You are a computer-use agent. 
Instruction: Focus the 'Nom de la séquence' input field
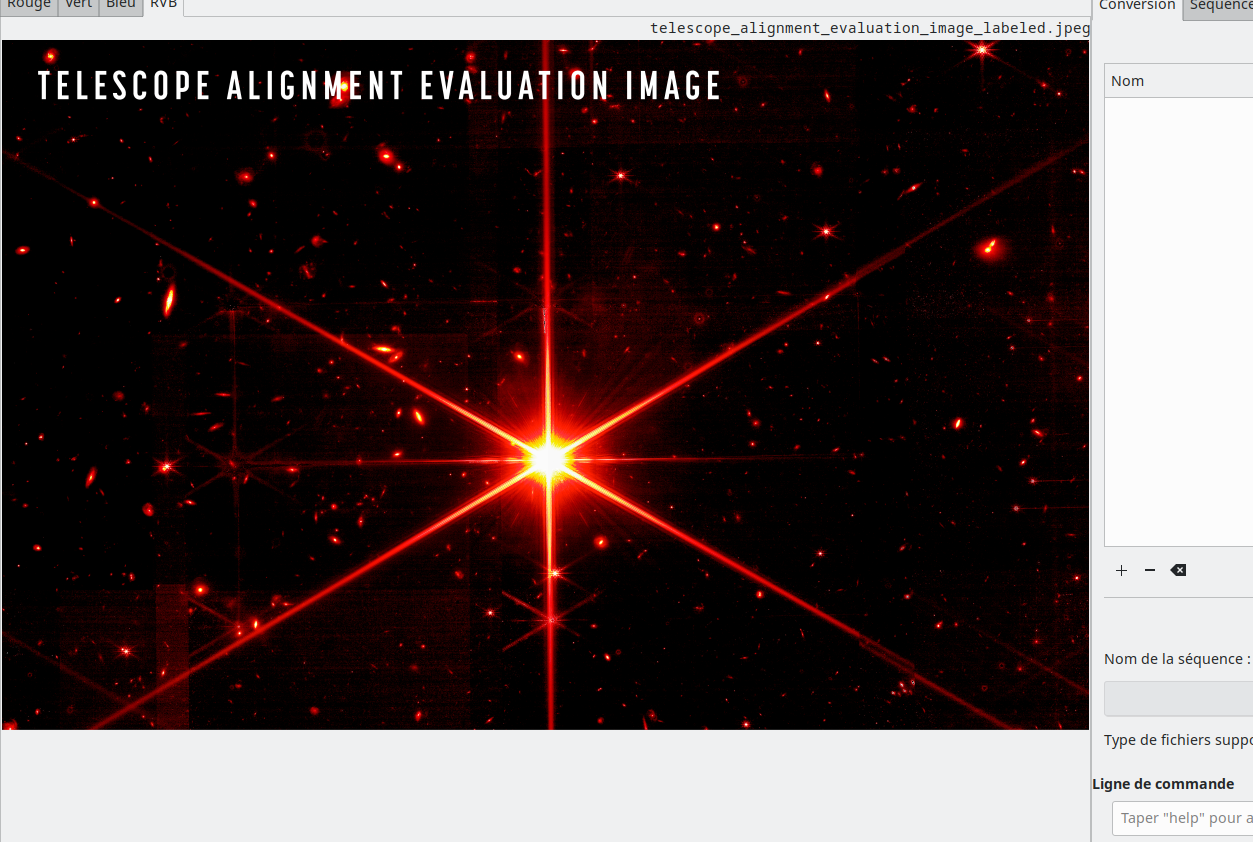1178,698
